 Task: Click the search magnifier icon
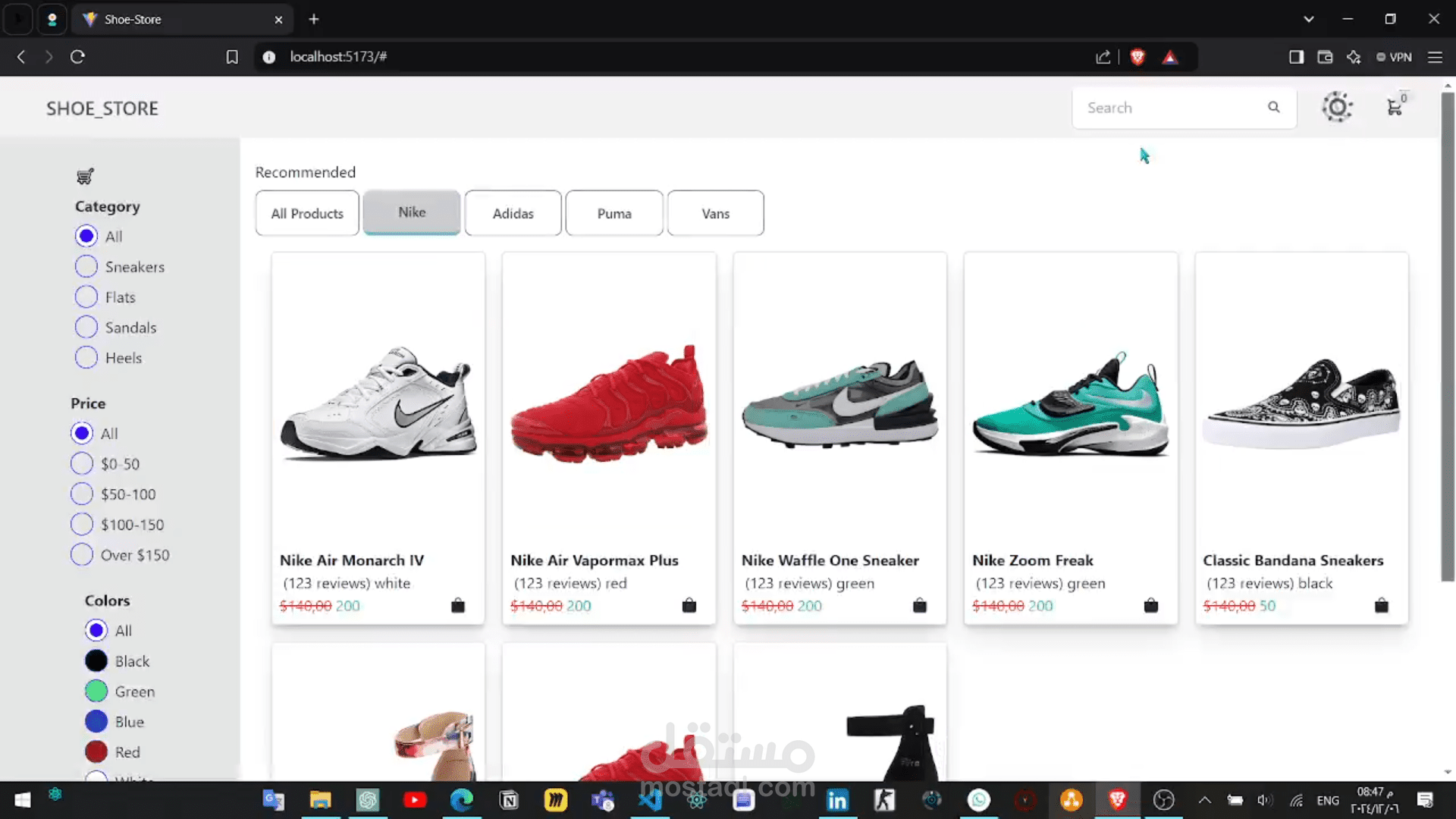click(x=1274, y=107)
